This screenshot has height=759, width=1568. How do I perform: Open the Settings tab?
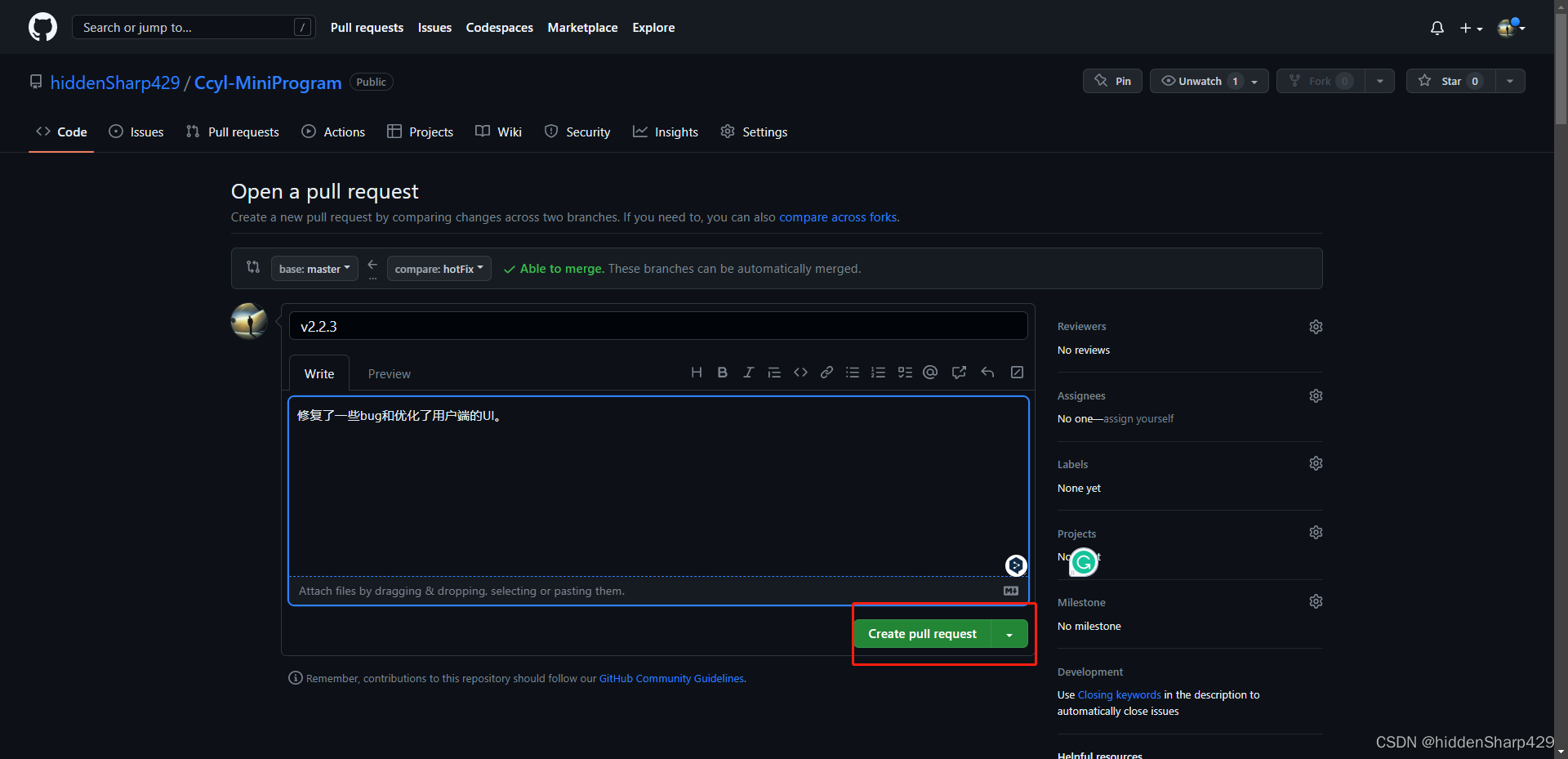[754, 132]
